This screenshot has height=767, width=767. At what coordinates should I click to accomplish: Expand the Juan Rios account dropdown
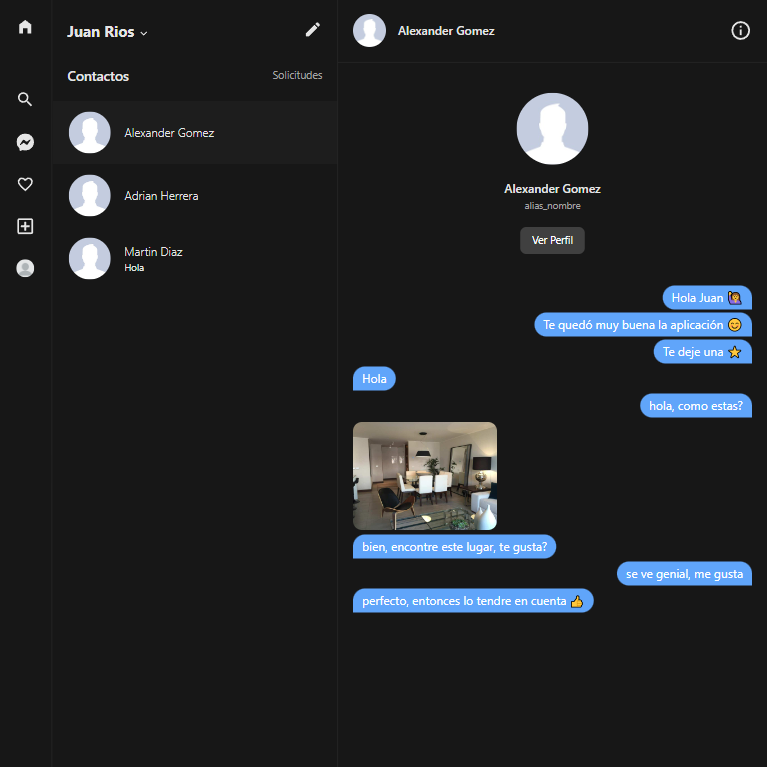coord(107,32)
